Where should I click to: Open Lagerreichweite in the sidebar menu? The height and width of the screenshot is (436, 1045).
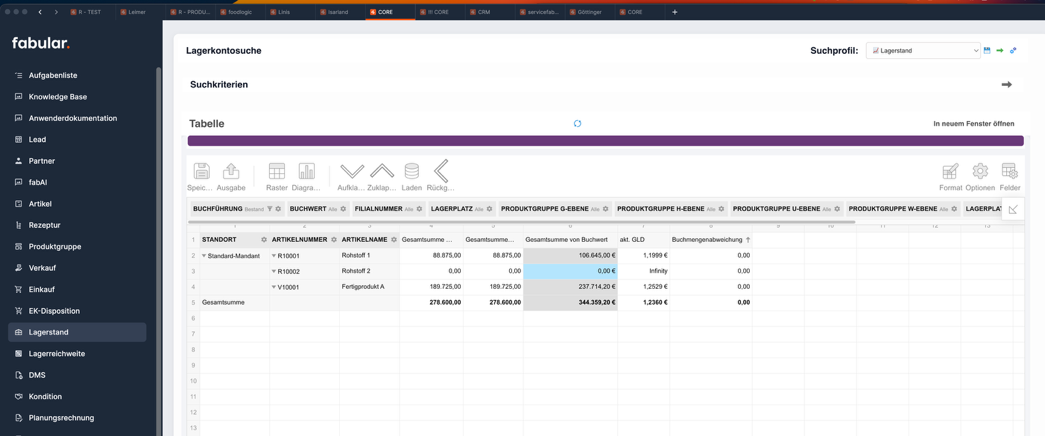[57, 354]
